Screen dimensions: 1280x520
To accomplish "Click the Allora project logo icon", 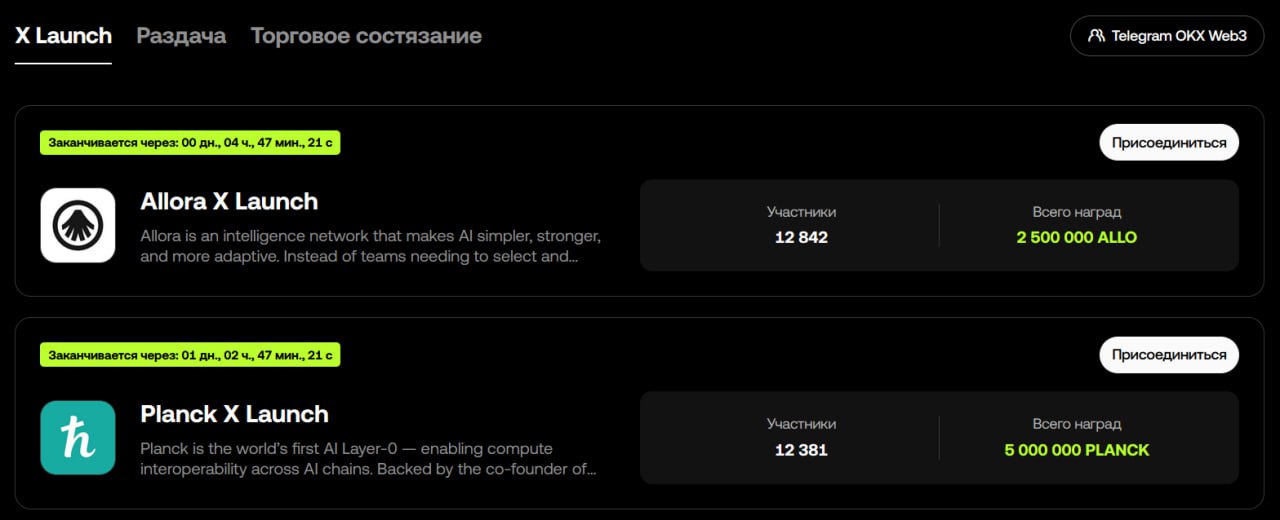I will [78, 225].
